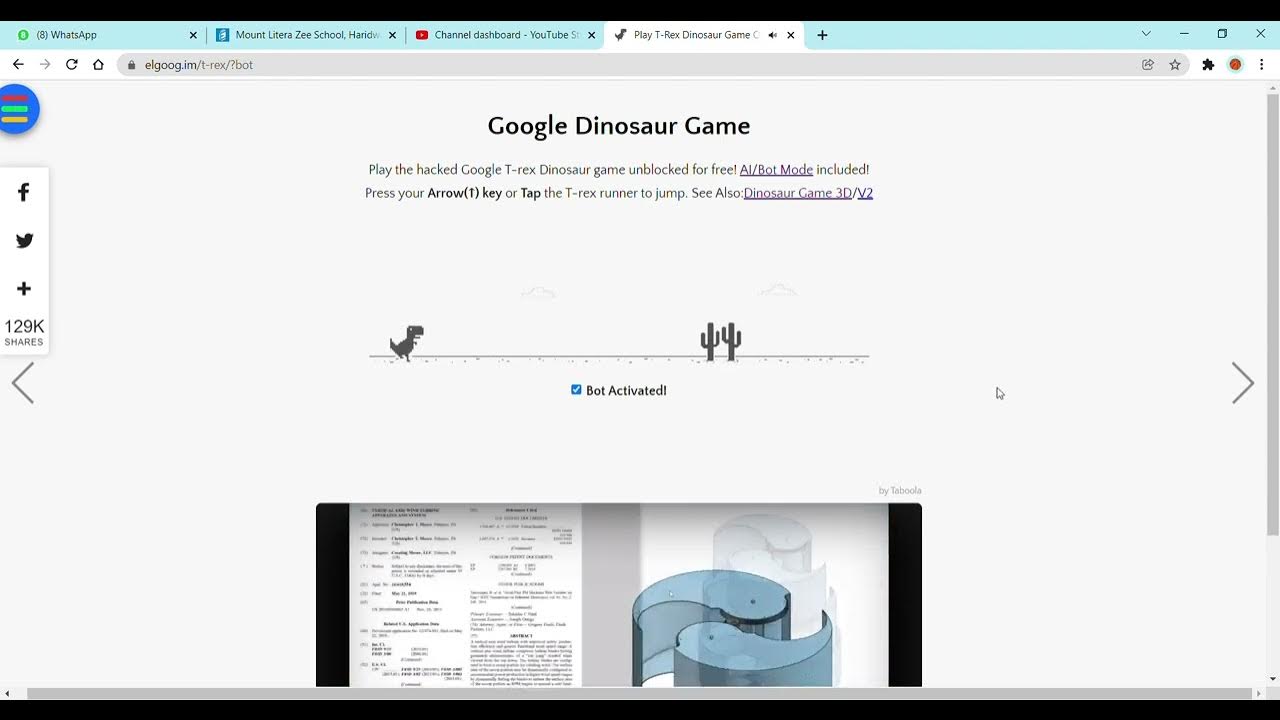Viewport: 1280px width, 720px height.
Task: Click the cactus obstacle in game
Action: pos(721,341)
